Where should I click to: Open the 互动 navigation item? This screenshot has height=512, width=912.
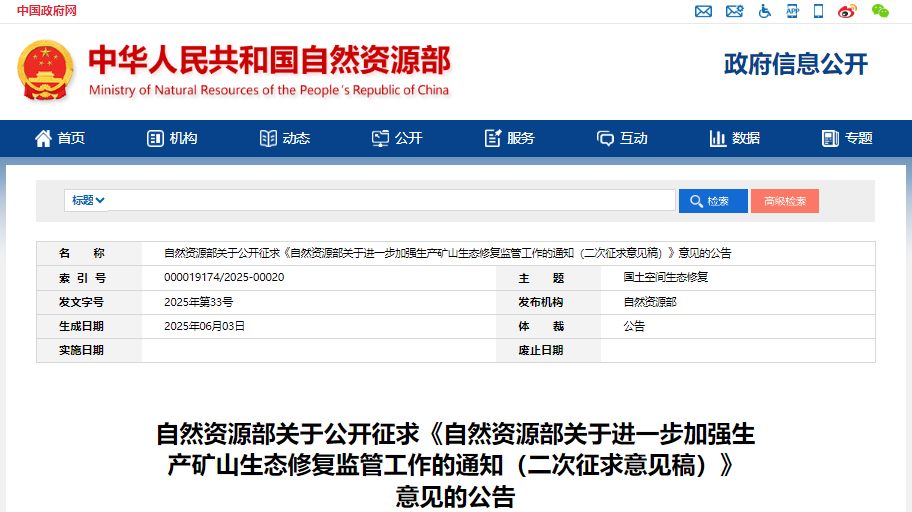[x=622, y=138]
